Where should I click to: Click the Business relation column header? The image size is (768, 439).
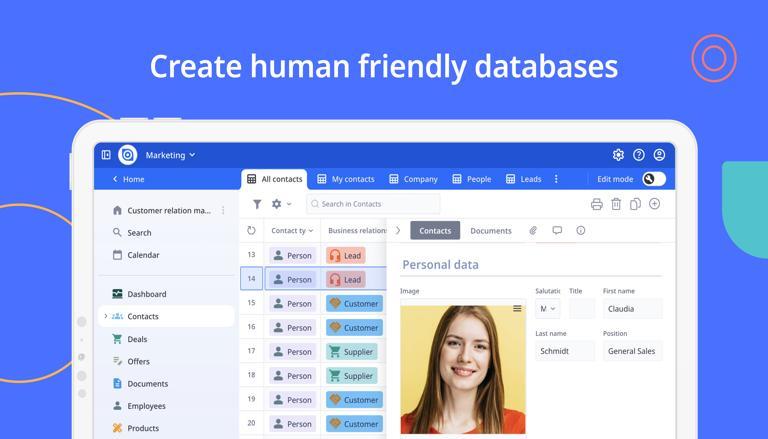pyautogui.click(x=357, y=231)
